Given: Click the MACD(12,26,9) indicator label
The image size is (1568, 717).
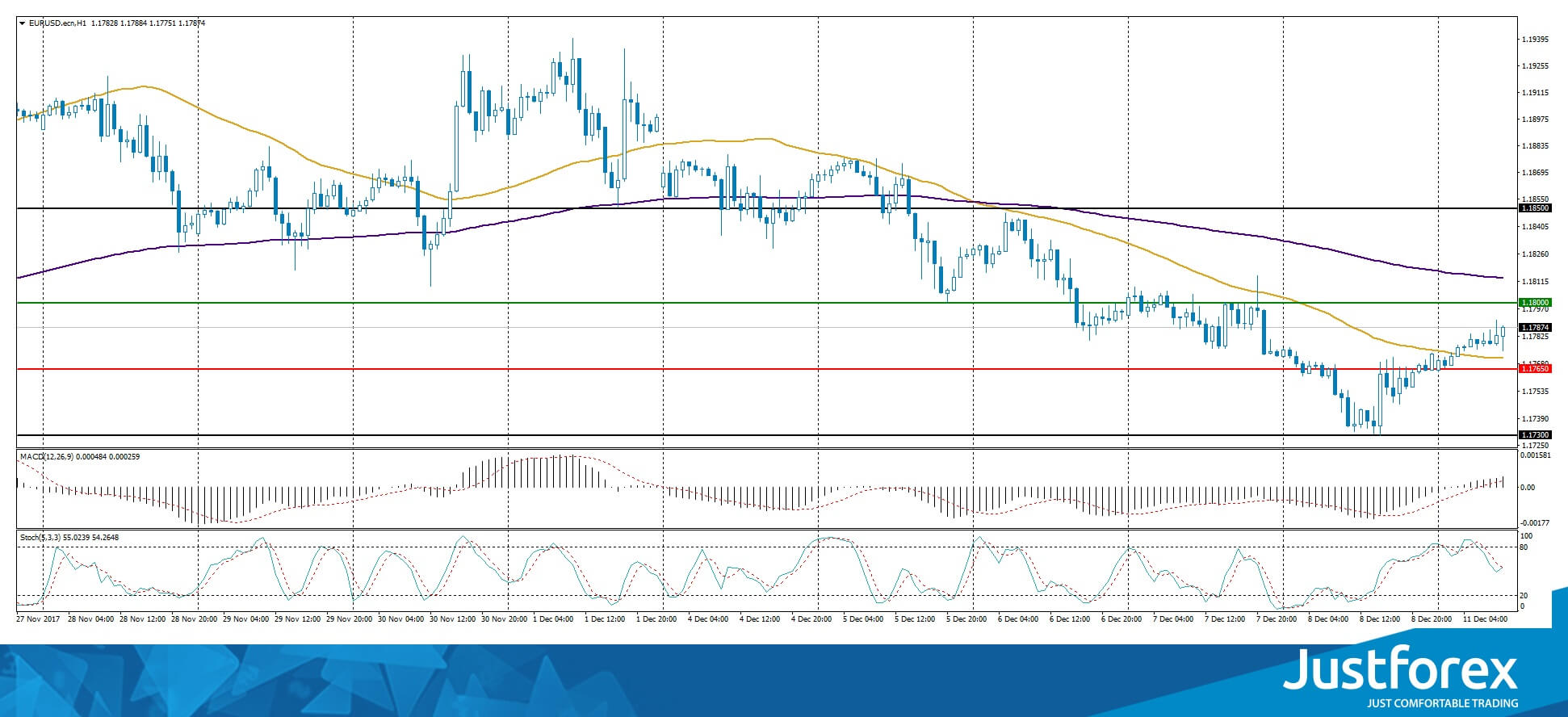Looking at the screenshot, I should (46, 457).
